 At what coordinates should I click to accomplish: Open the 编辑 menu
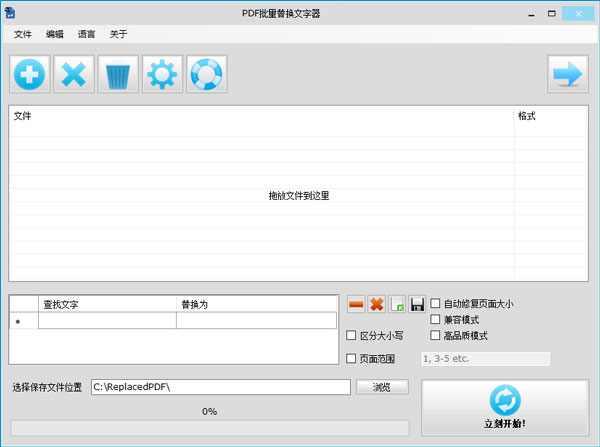pos(55,34)
